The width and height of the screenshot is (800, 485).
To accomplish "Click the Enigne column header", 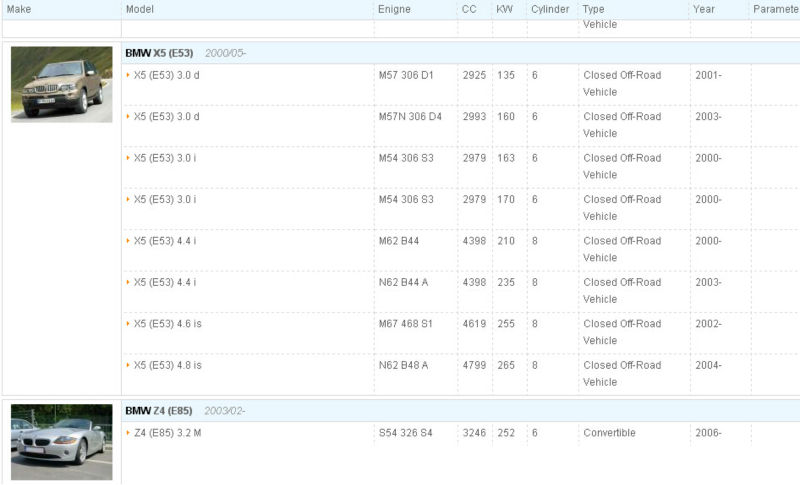I will [x=394, y=9].
